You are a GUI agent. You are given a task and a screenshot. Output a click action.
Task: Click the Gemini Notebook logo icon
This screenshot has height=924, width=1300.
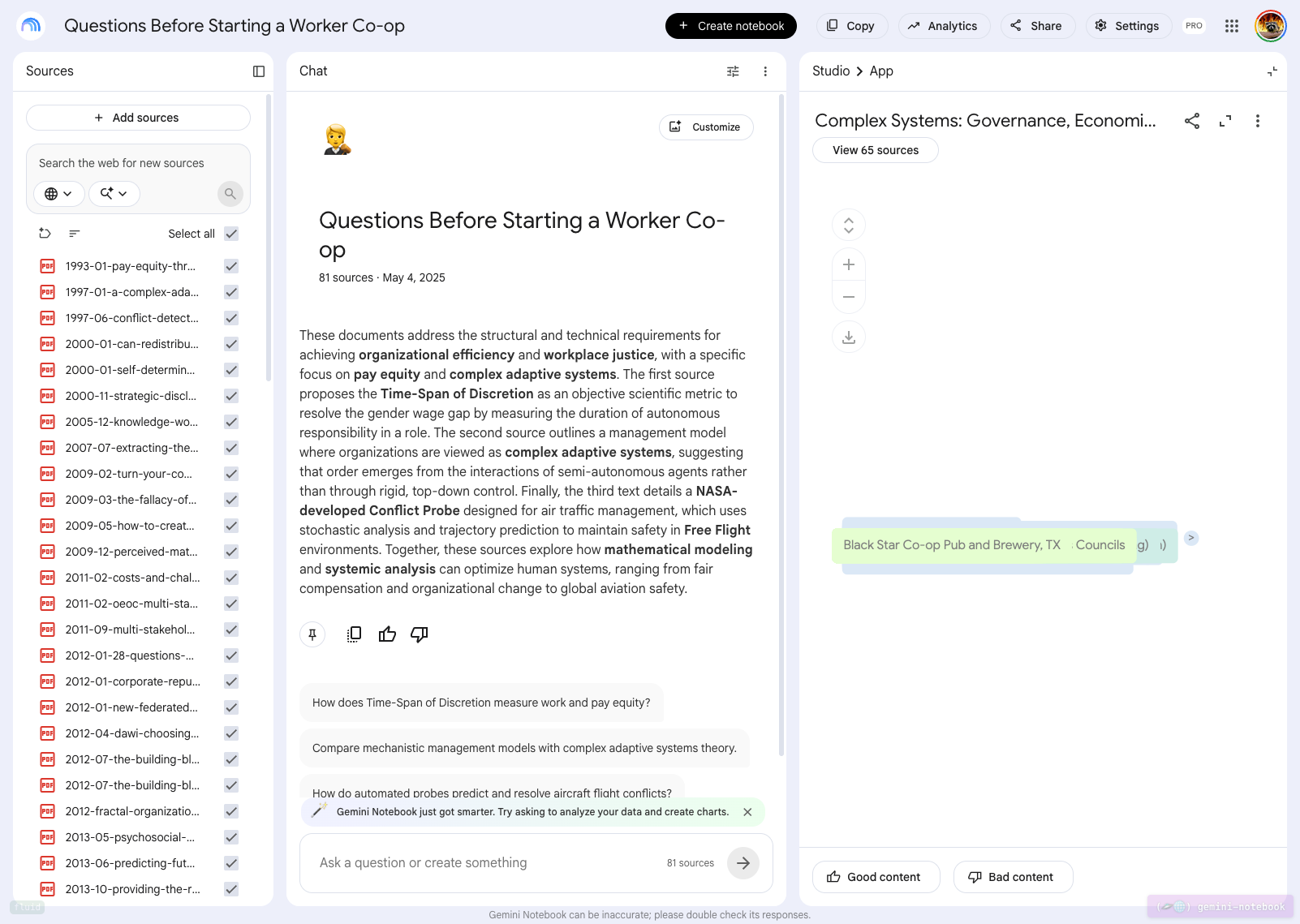pos(31,26)
